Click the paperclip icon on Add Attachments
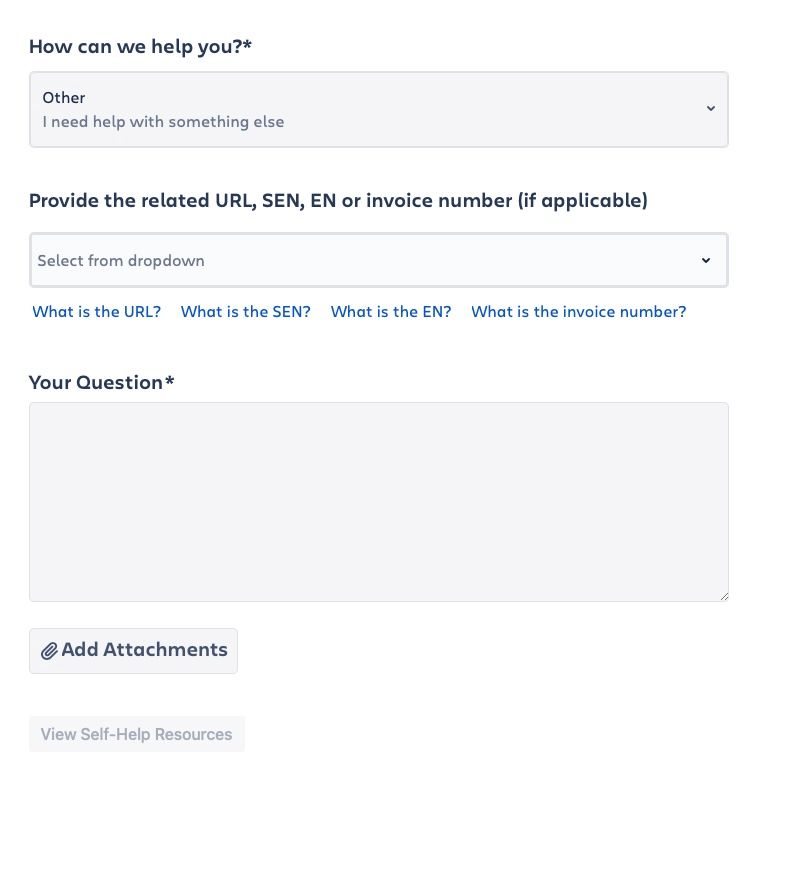Screen dimensions: 785x874 [49, 650]
